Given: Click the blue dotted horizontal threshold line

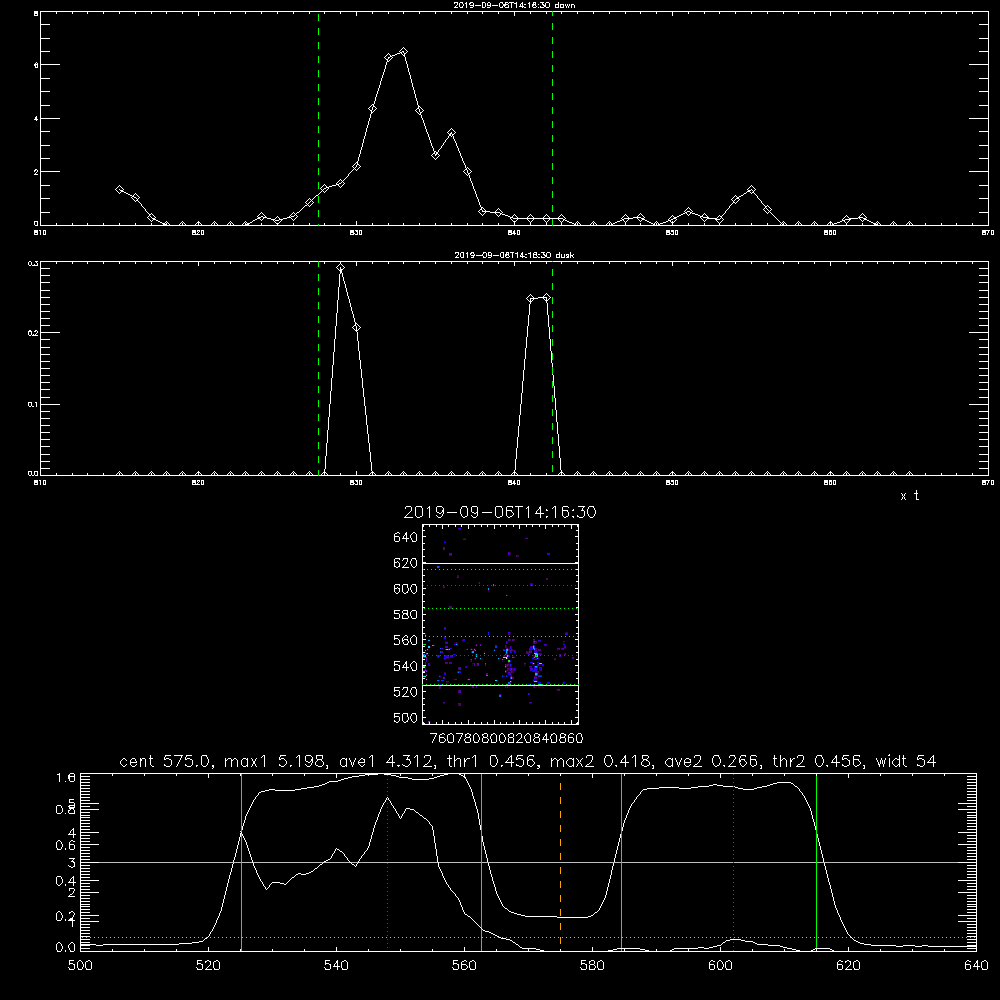Looking at the screenshot, I should pos(528,938).
